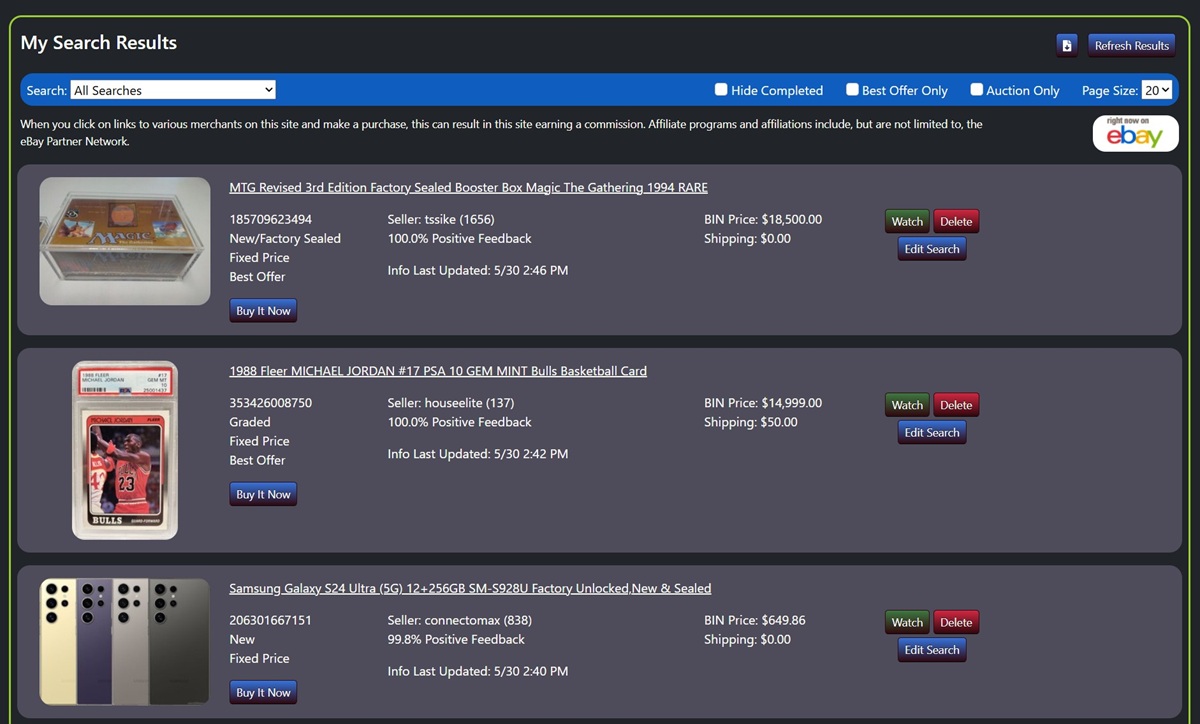Click the 99.8% Positive Feedback text
The image size is (1200, 724).
(456, 639)
